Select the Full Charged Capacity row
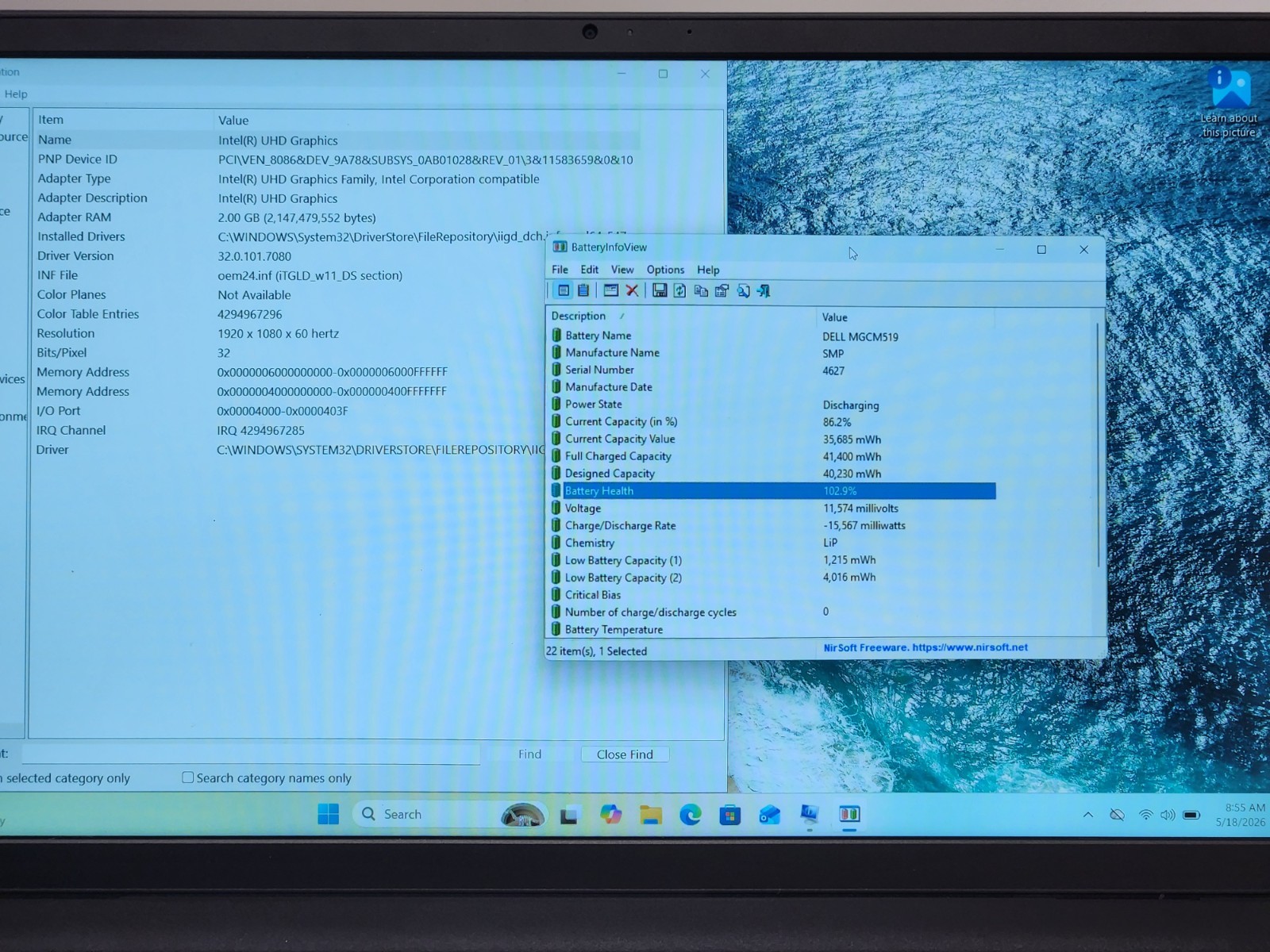This screenshot has width=1270, height=952. tap(773, 456)
